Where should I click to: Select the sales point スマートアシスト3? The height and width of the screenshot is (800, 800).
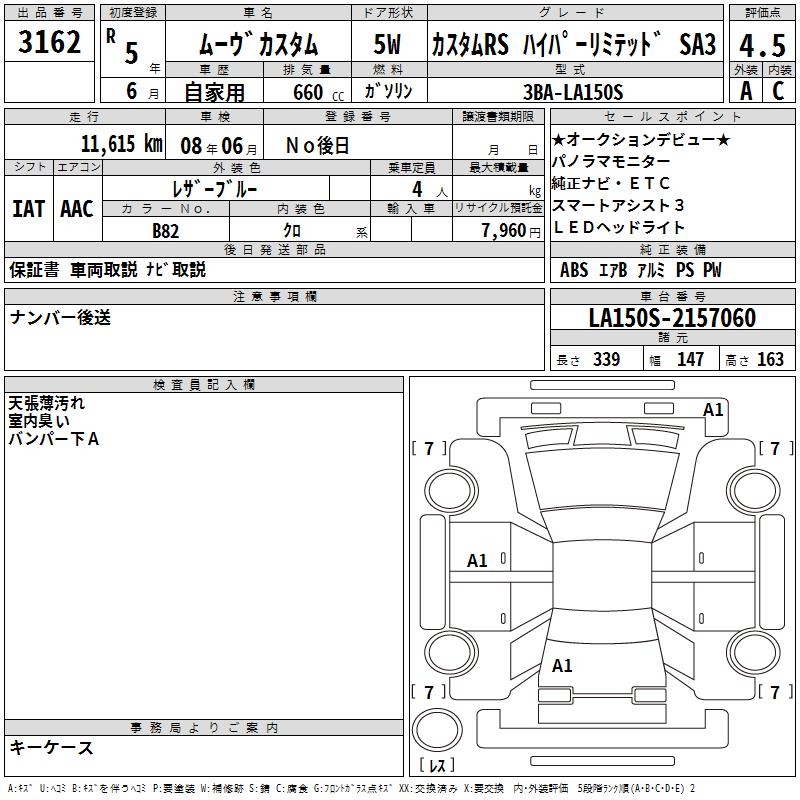pos(618,205)
